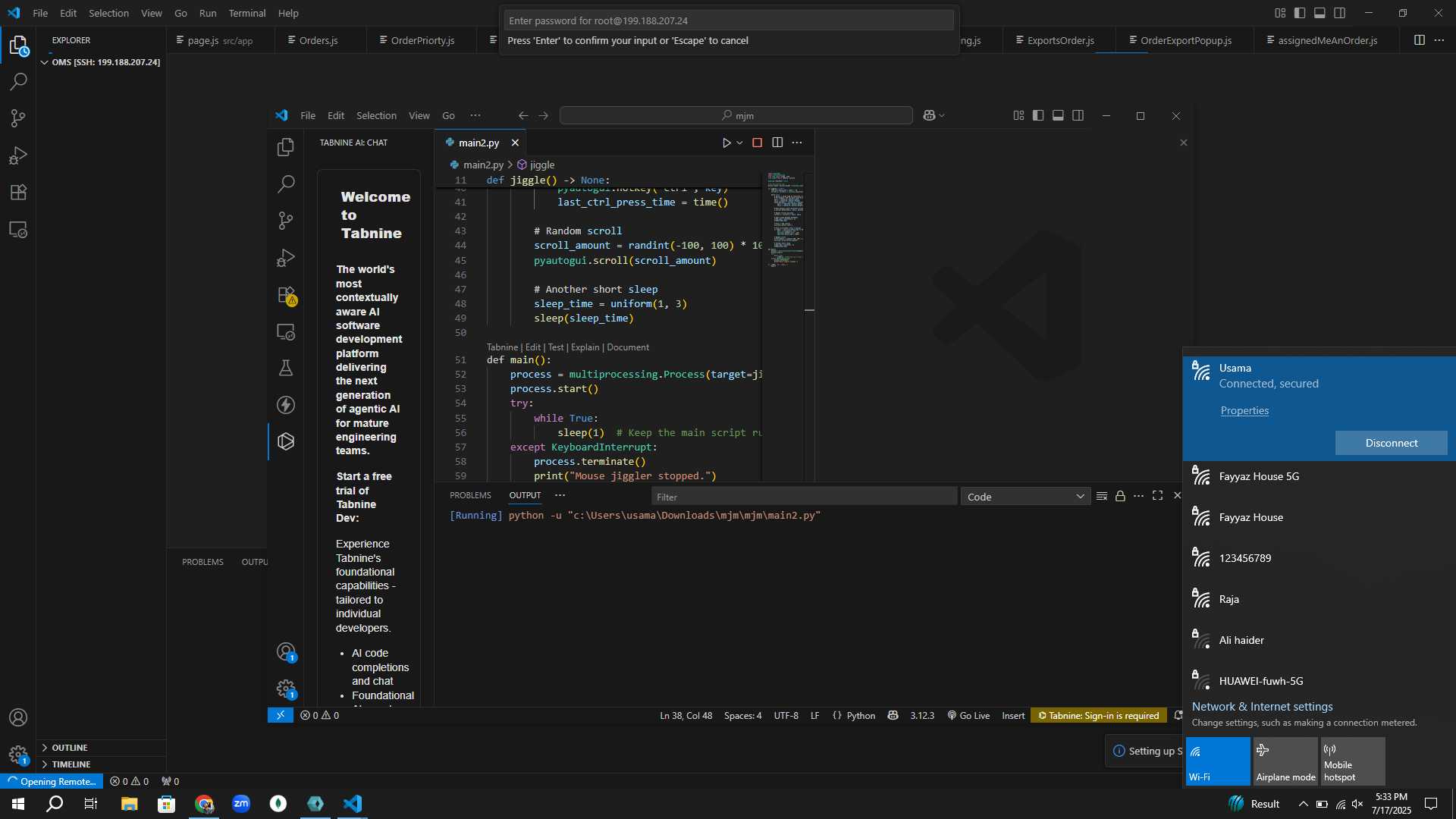Click Tabnine Sign-in is required status
Viewport: 1456px width, 819px height.
[1098, 715]
